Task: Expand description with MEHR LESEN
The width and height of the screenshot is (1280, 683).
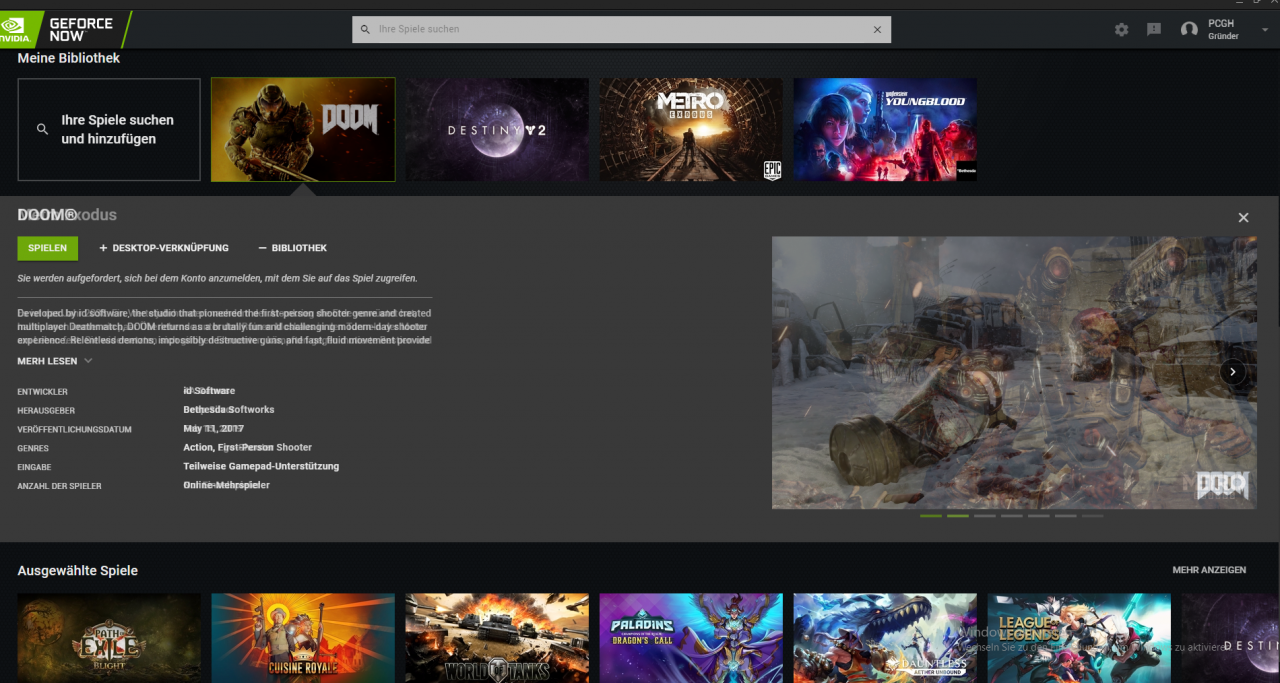Action: [x=55, y=361]
